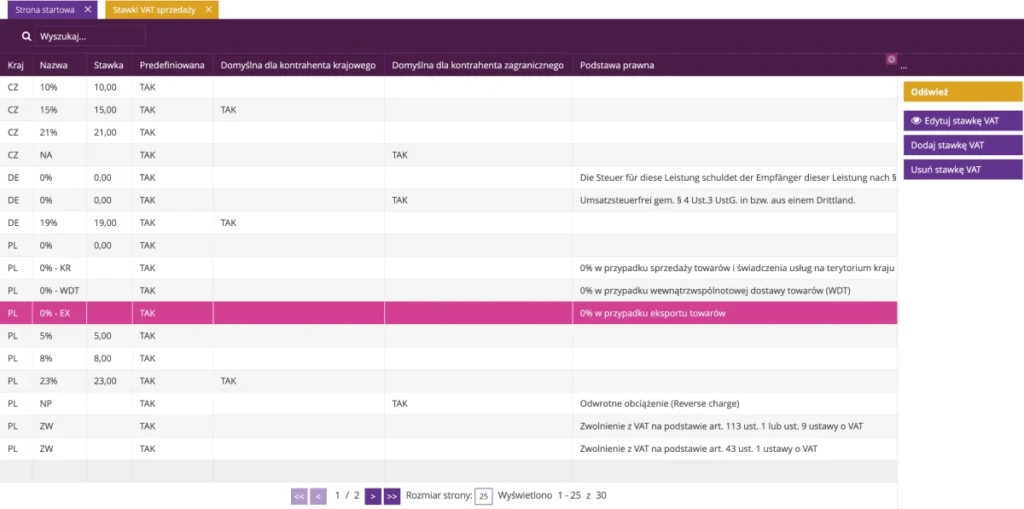Select the CZ 10% rate row

point(449,87)
